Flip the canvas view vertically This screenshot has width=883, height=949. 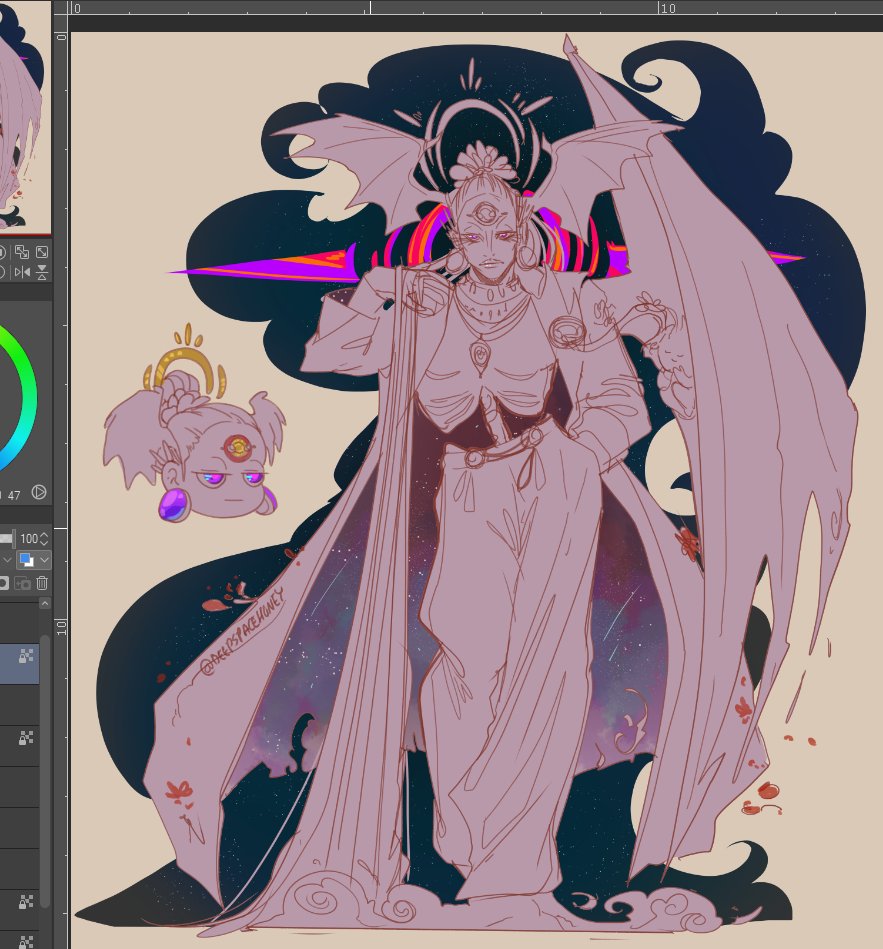(42, 272)
